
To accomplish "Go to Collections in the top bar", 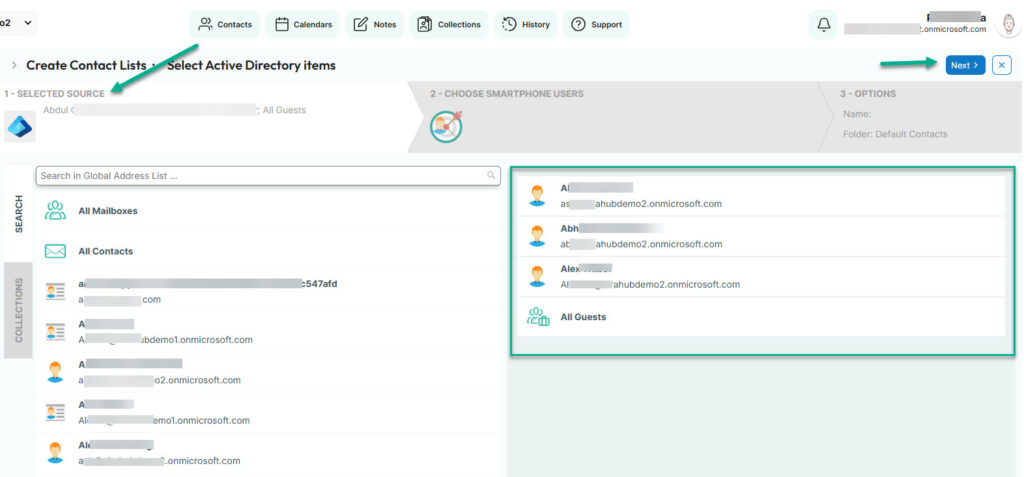I will point(449,25).
